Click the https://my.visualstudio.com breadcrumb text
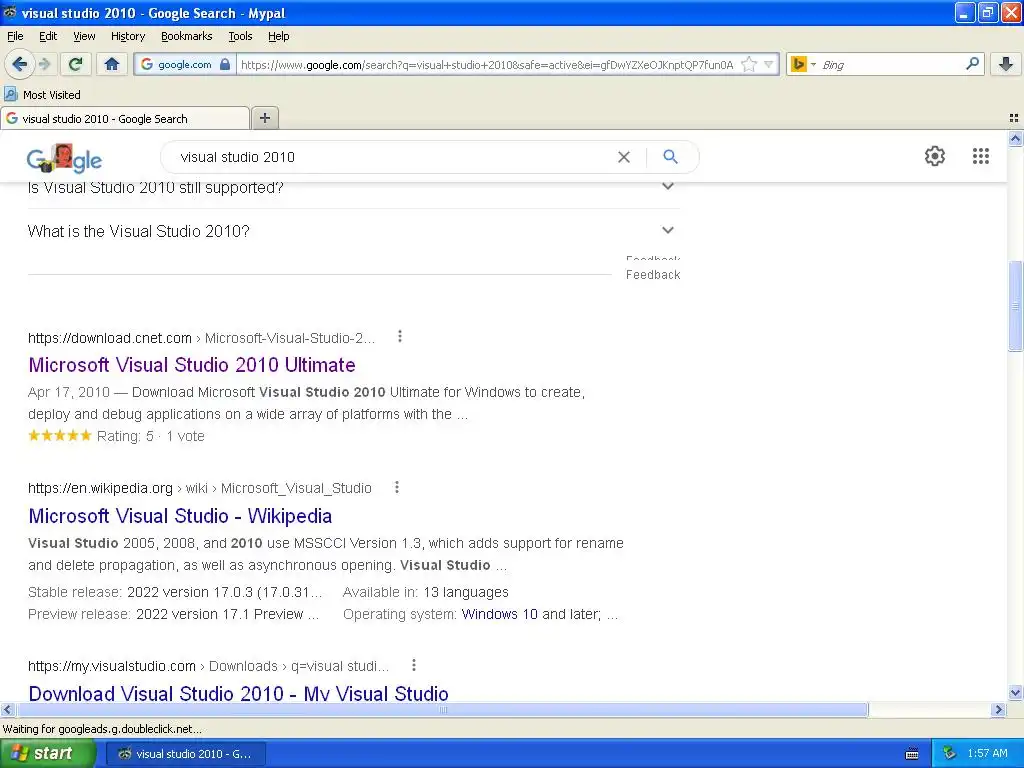This screenshot has width=1024, height=768. click(x=112, y=666)
